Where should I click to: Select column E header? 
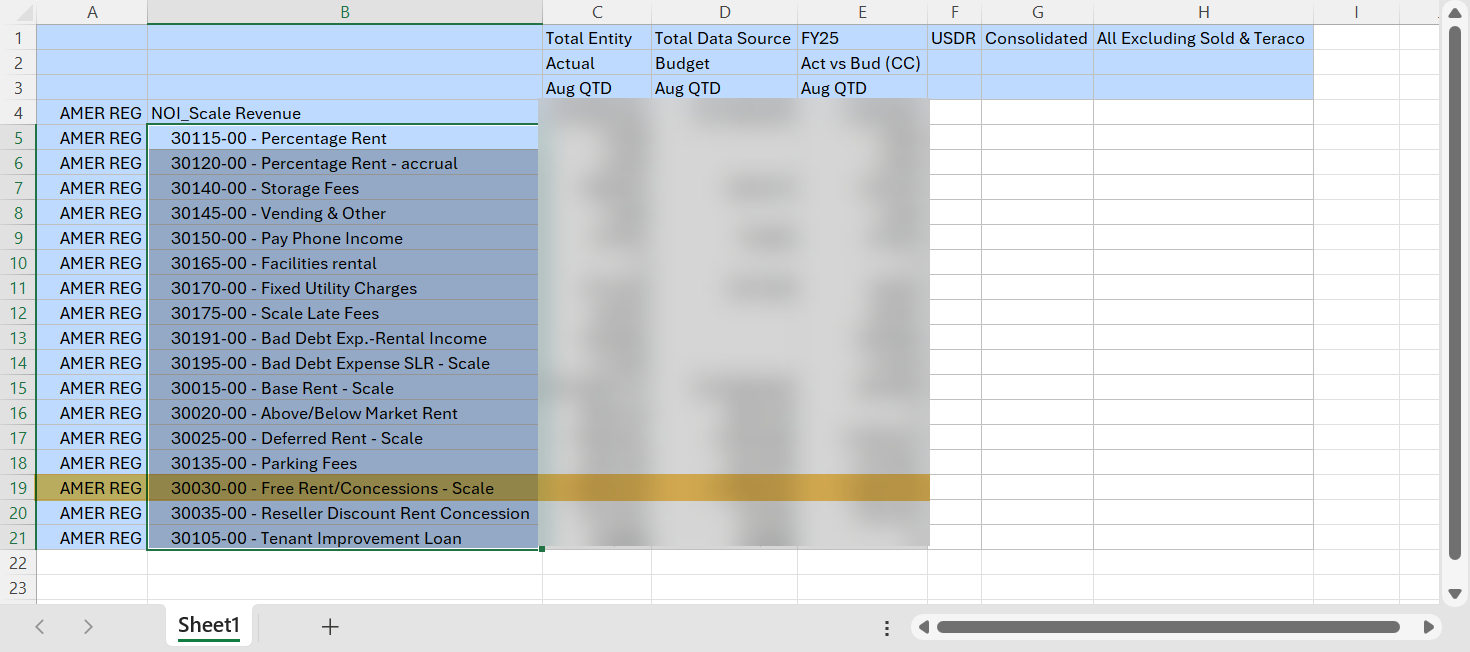click(x=862, y=12)
